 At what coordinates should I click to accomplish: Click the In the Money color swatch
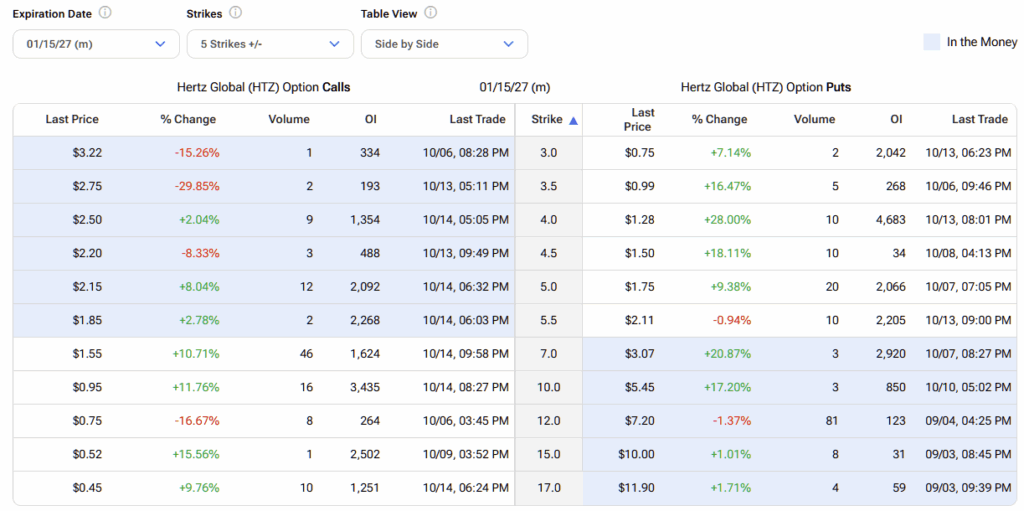[931, 42]
